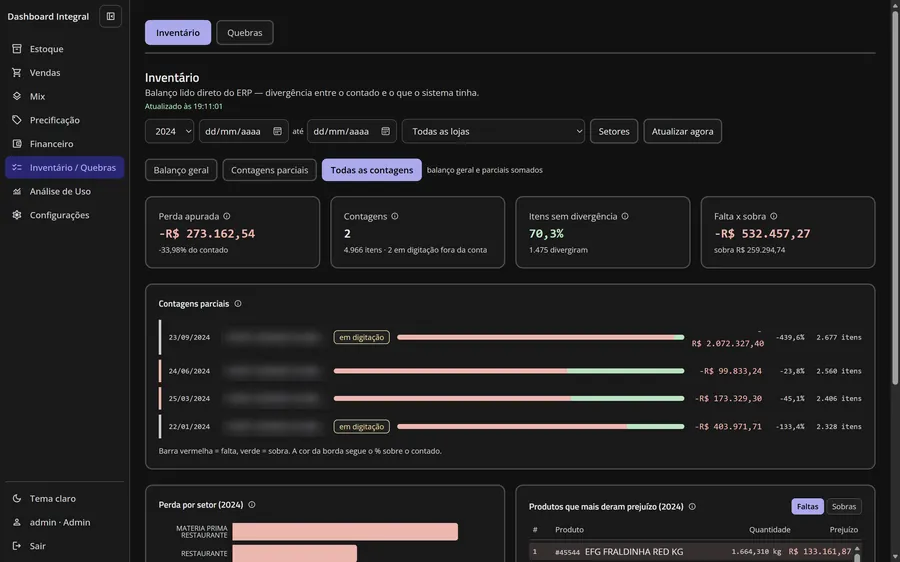This screenshot has width=900, height=562.
Task: Toggle product list to Sobras
Action: (844, 506)
